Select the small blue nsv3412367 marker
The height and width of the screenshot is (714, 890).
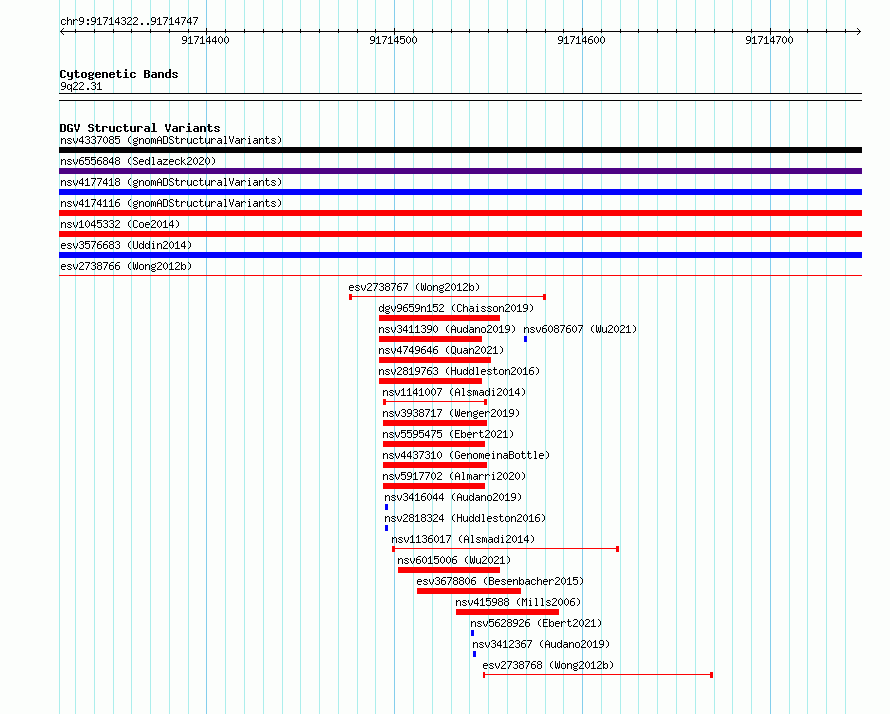475,654
